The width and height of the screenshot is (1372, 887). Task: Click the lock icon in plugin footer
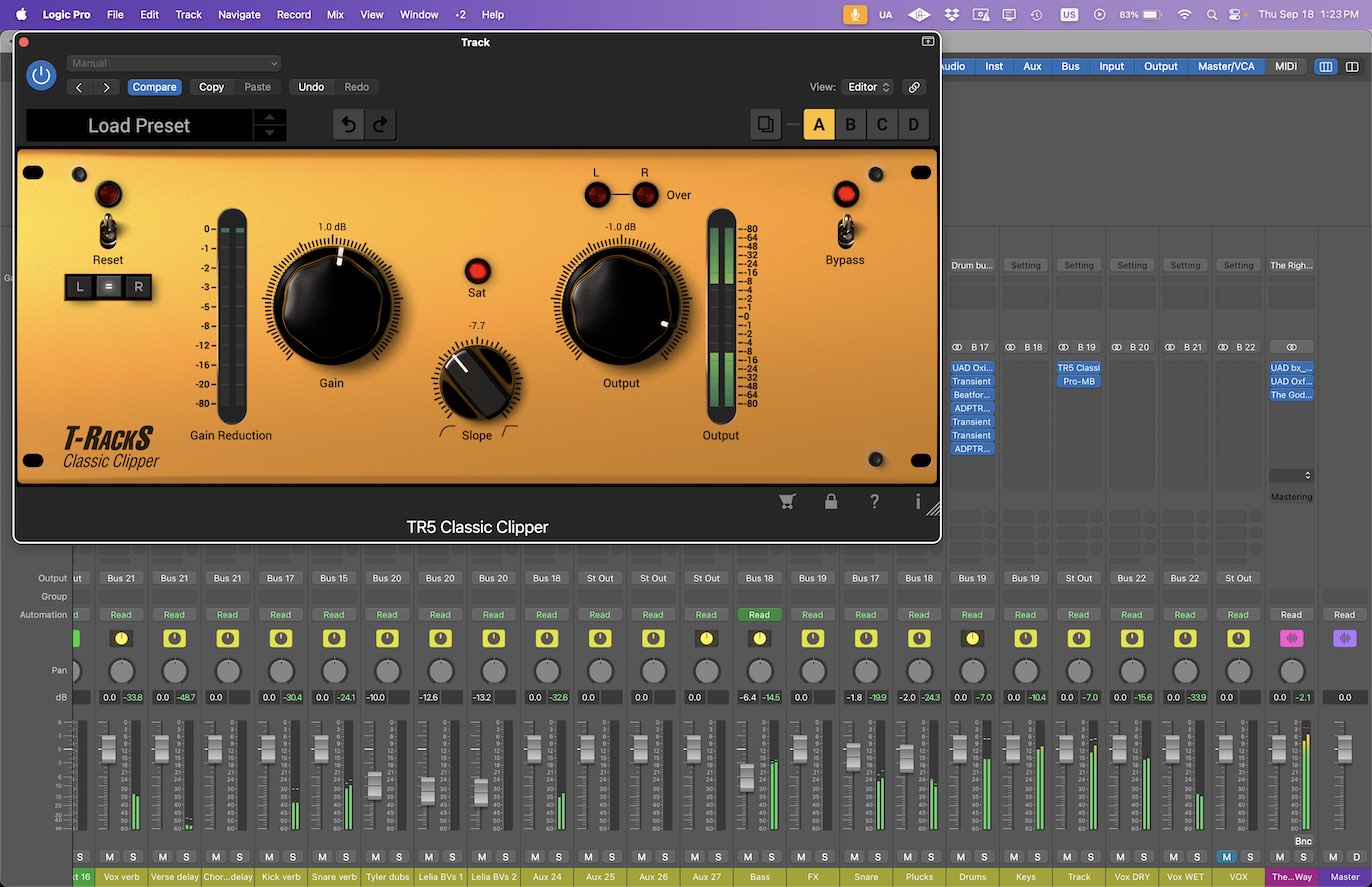point(831,501)
